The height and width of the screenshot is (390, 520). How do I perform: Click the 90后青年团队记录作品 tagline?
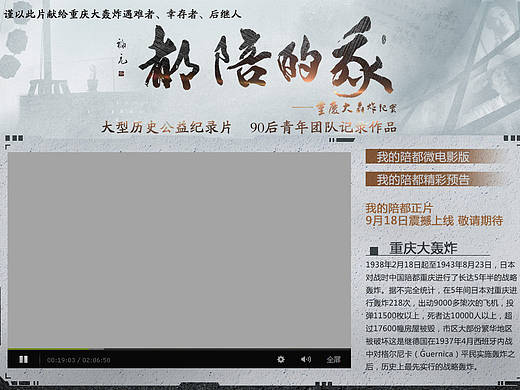[323, 128]
